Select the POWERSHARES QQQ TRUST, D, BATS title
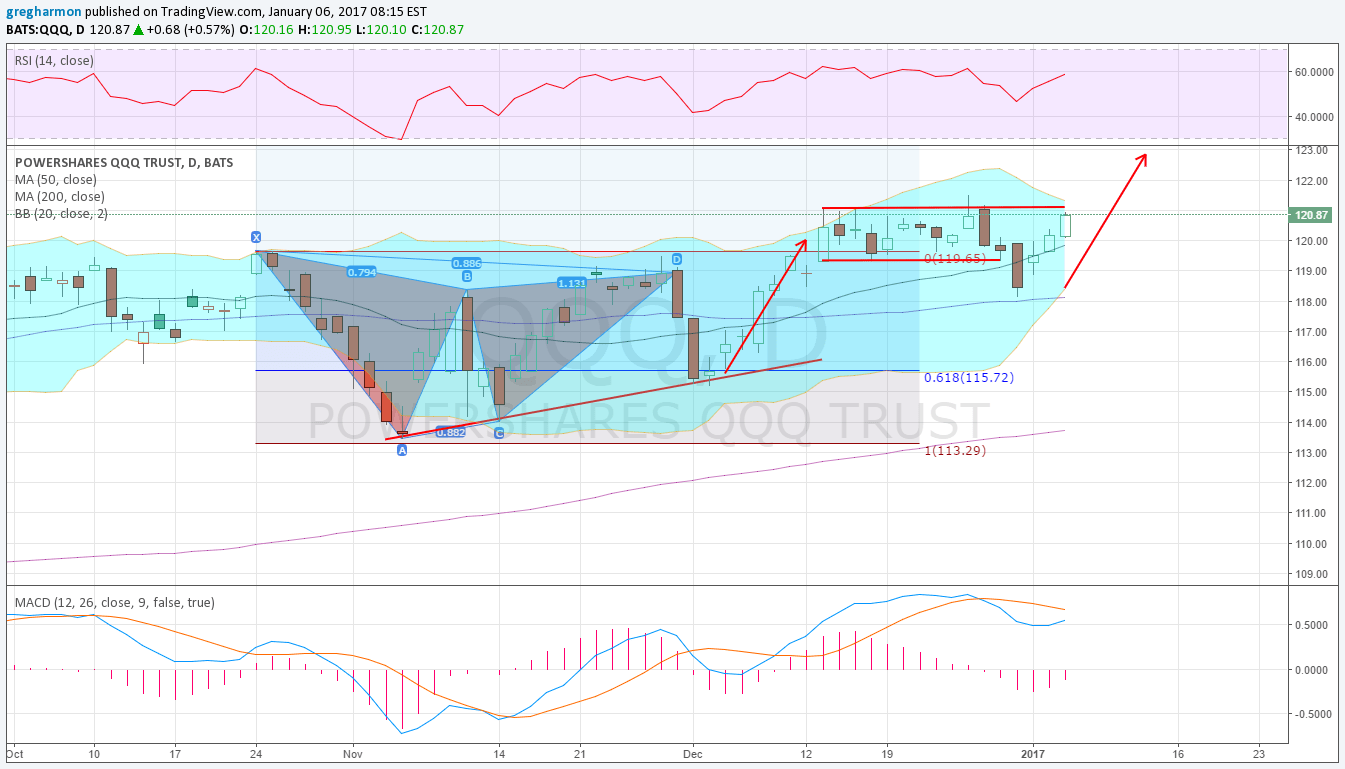Viewport: 1345px width, 769px height. pos(124,162)
